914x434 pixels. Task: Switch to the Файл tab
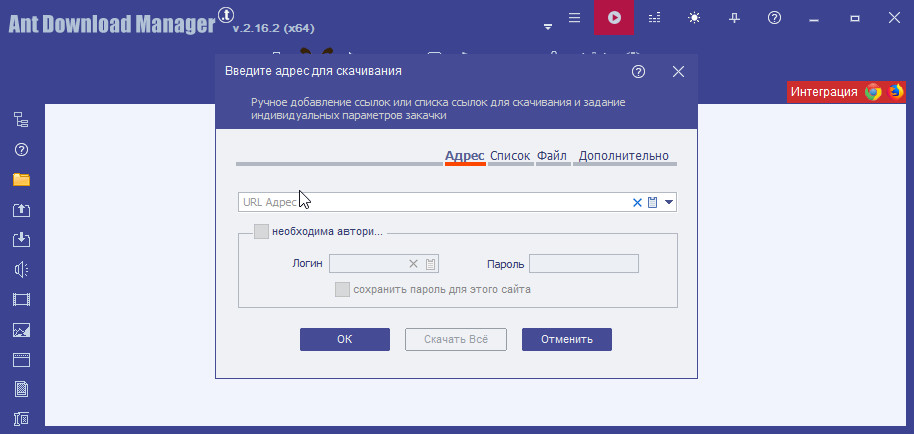[x=552, y=156]
